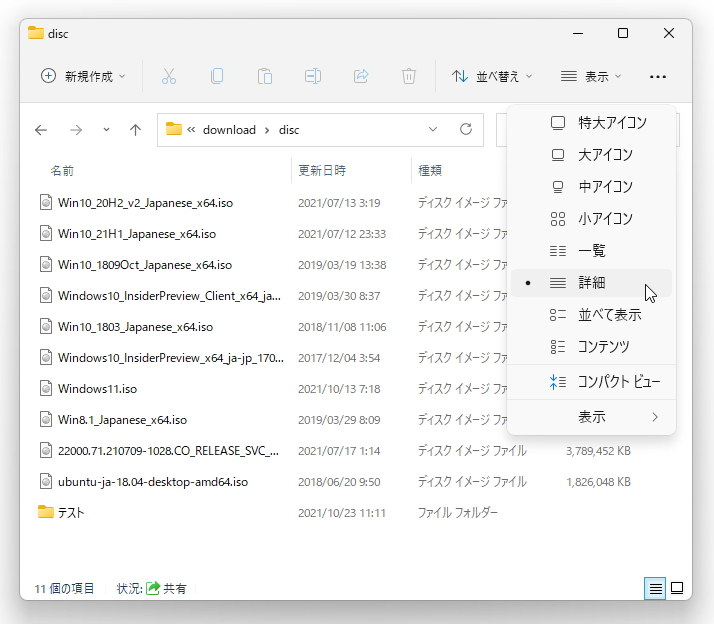Sort by 種類 column header
The width and height of the screenshot is (714, 624).
click(x=430, y=170)
